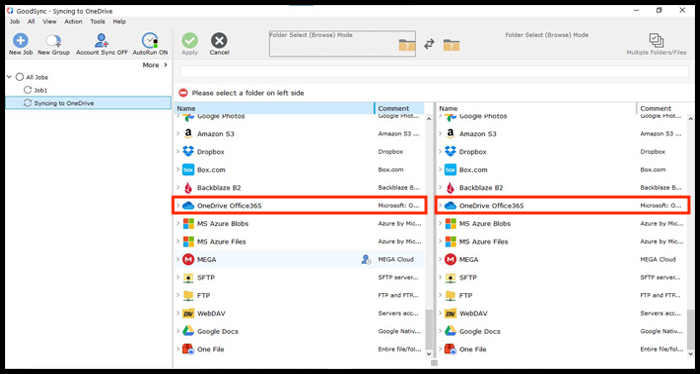Click the folder path input field
The image size is (700, 374).
point(434,71)
